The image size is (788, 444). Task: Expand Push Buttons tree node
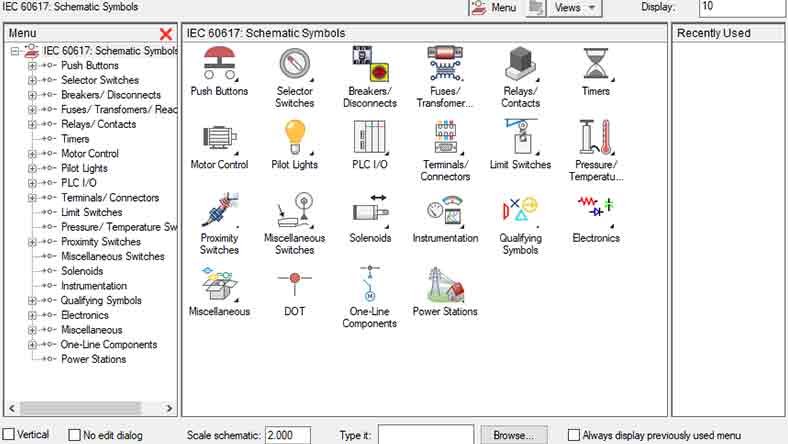click(32, 66)
